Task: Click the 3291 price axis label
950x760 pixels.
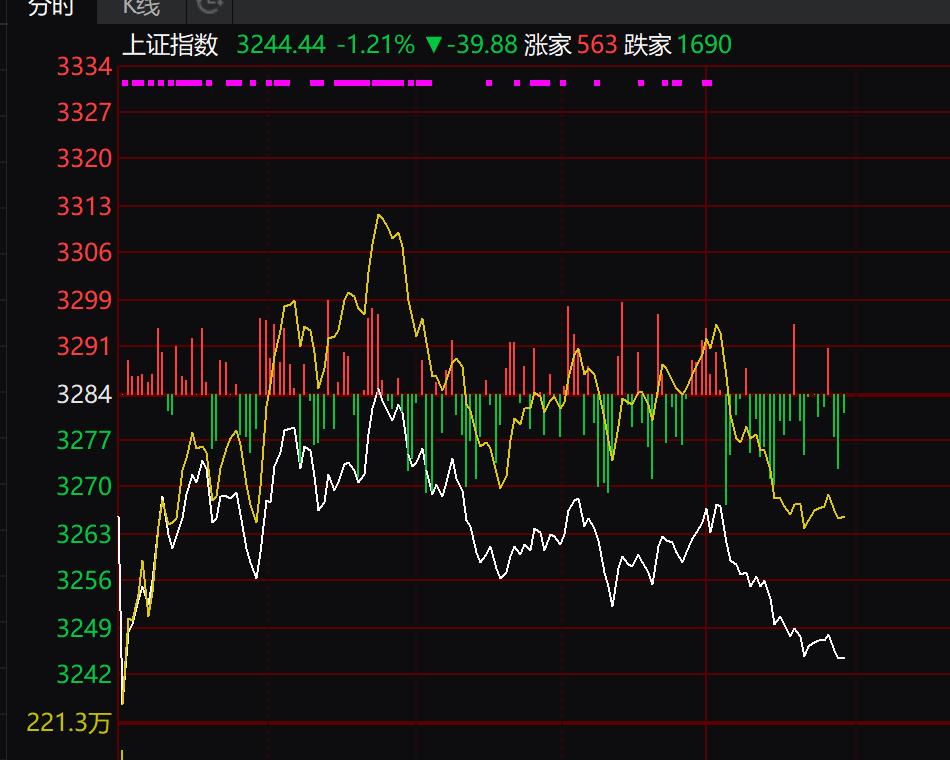Action: (84, 346)
